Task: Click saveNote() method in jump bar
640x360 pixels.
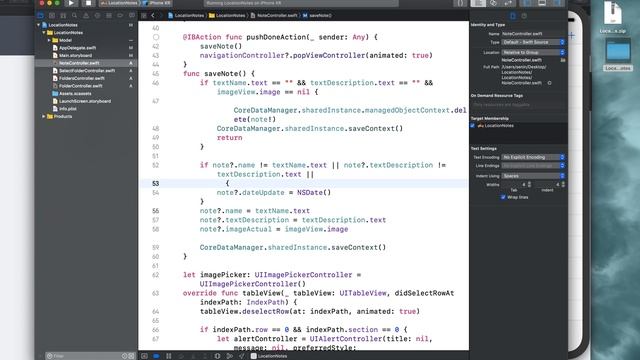Action: [x=317, y=16]
